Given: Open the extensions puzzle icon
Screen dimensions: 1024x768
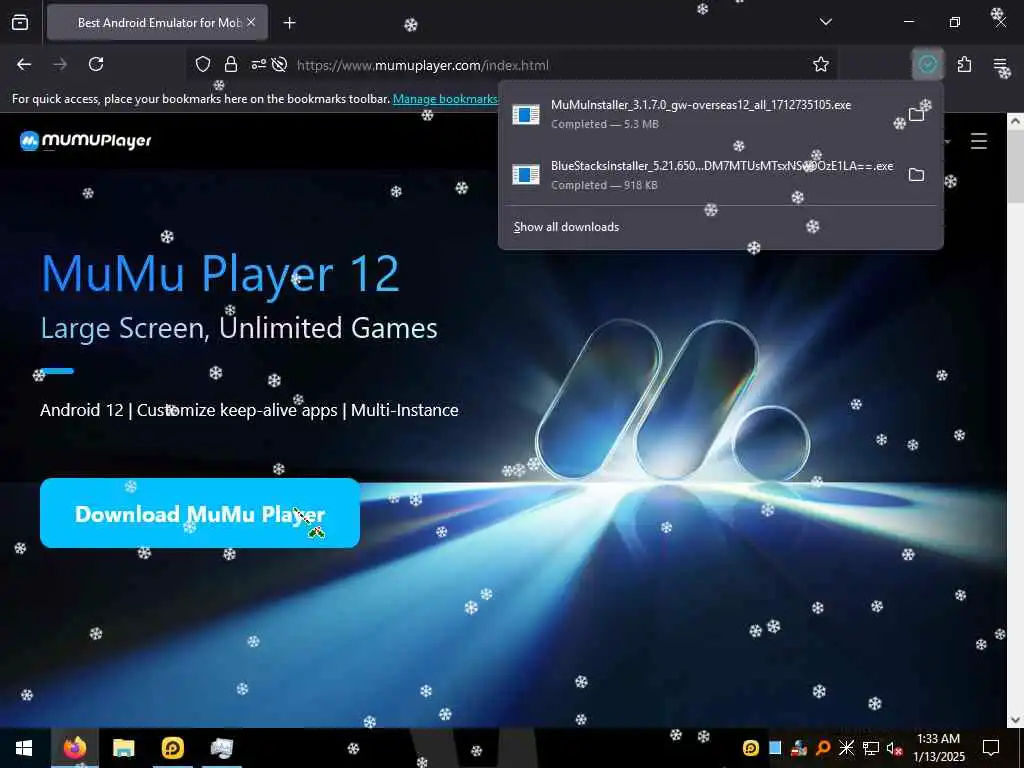Looking at the screenshot, I should pyautogui.click(x=964, y=64).
